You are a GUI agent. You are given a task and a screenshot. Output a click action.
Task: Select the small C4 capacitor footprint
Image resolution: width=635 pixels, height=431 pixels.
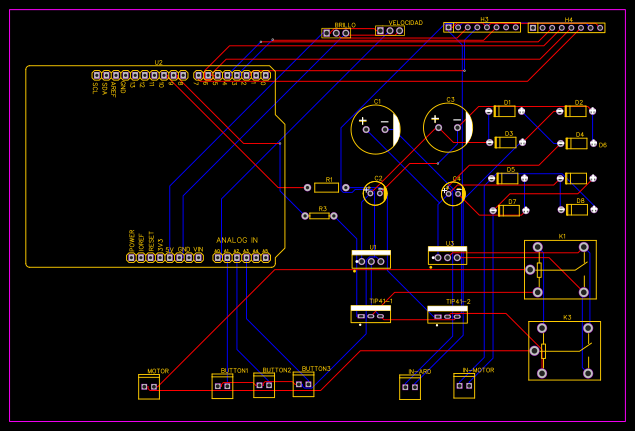(x=453, y=194)
